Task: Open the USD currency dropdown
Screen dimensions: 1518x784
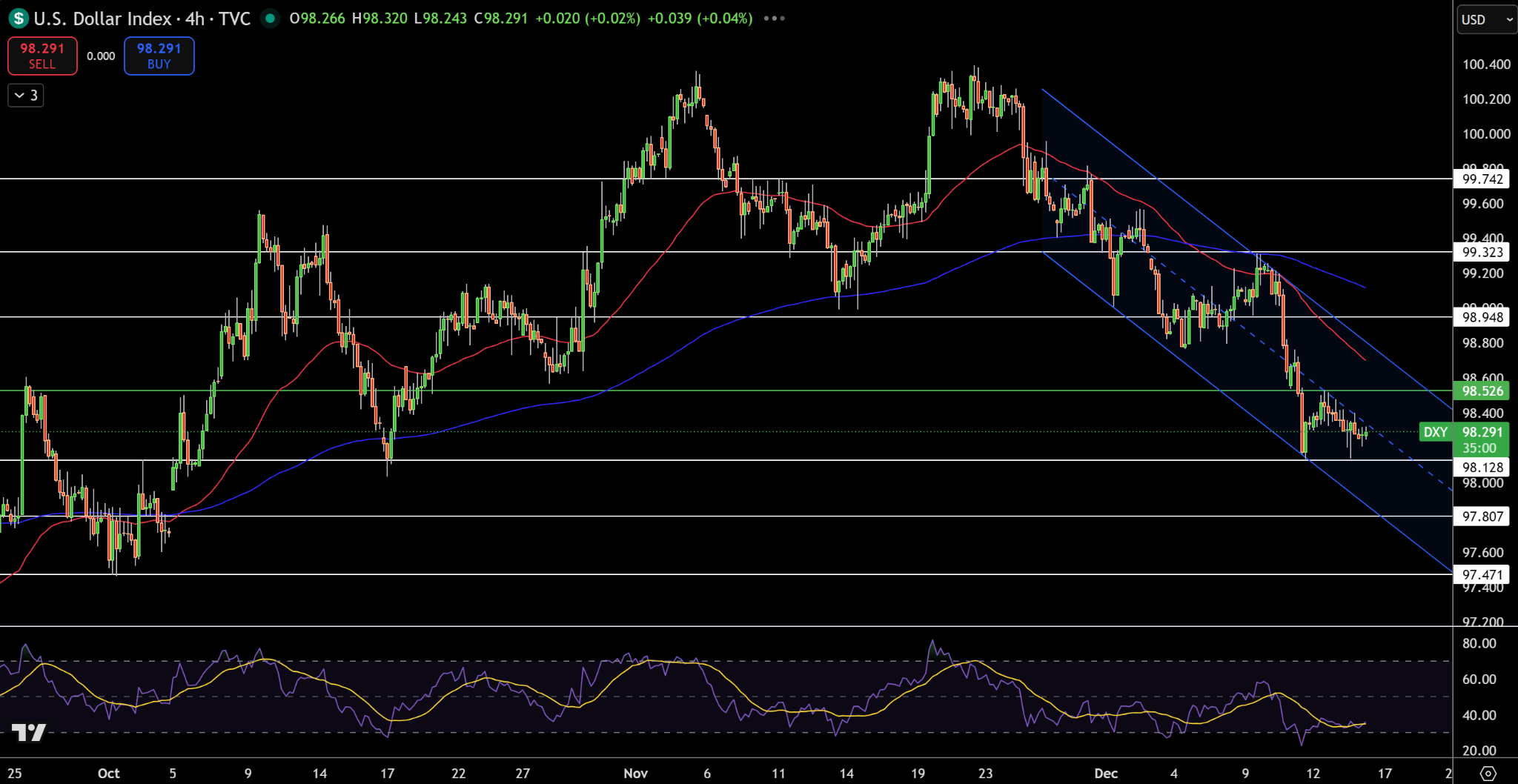Action: [1485, 20]
